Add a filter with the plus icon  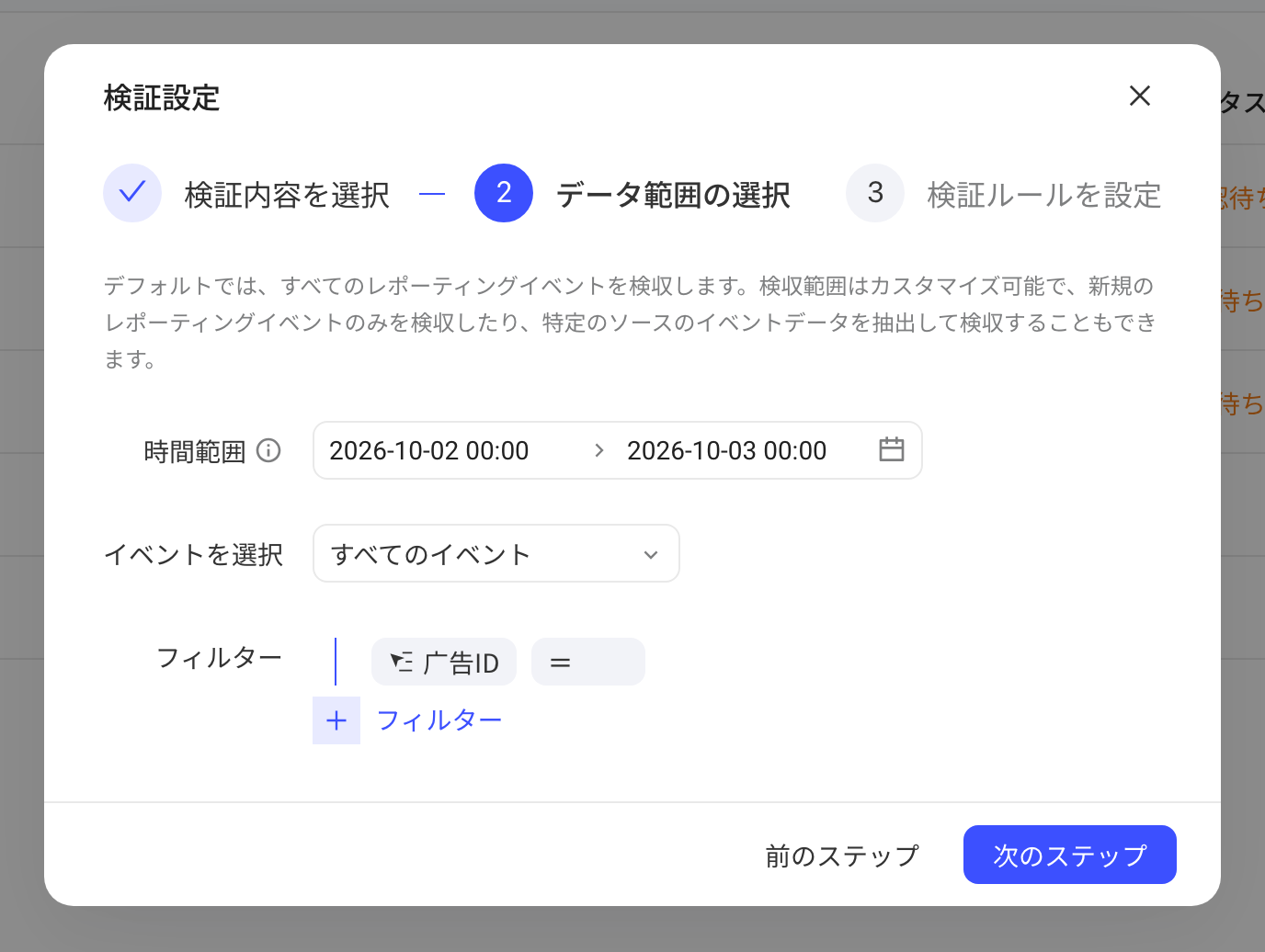[x=336, y=720]
